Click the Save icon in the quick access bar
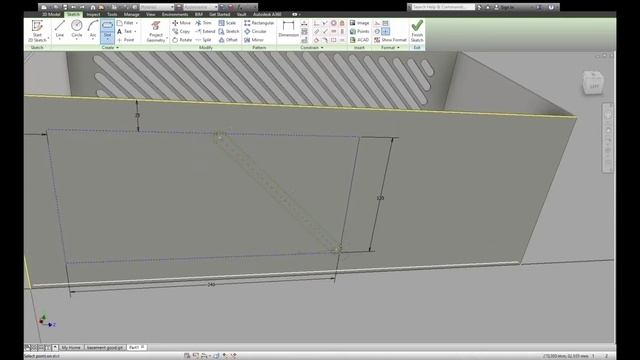 tap(64, 7)
